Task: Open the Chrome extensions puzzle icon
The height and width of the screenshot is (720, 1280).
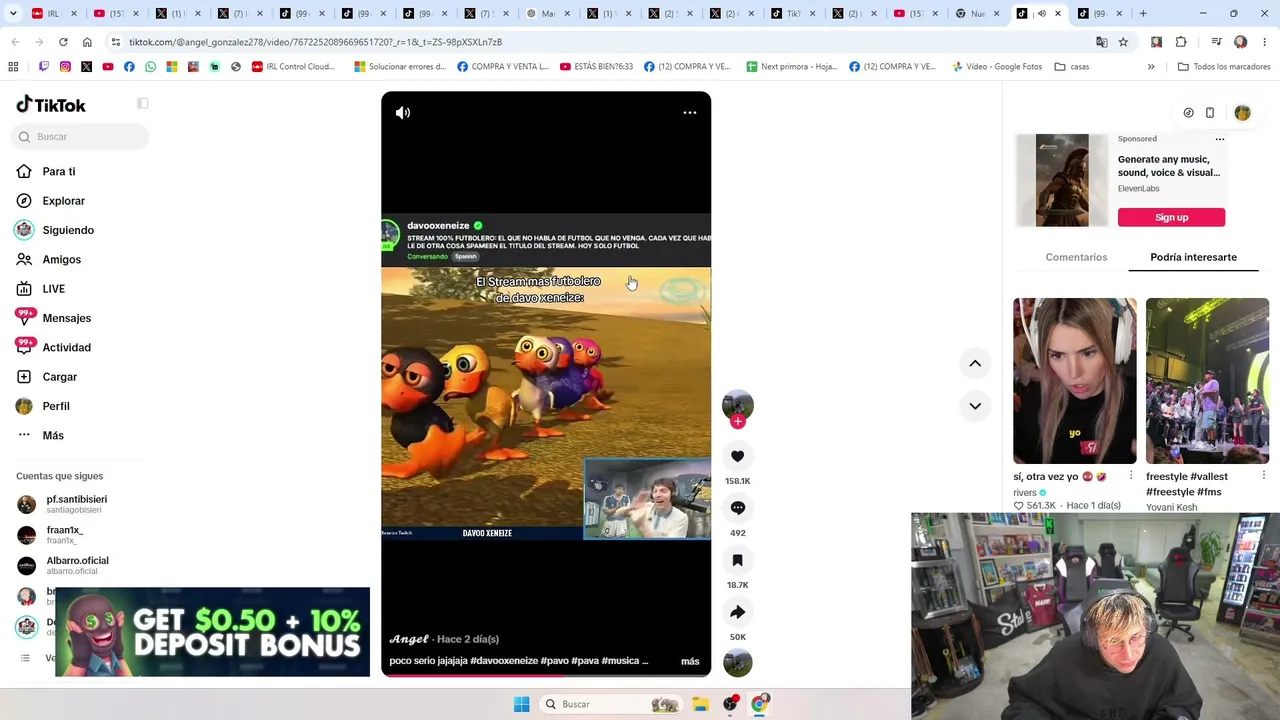Action: tap(1181, 42)
